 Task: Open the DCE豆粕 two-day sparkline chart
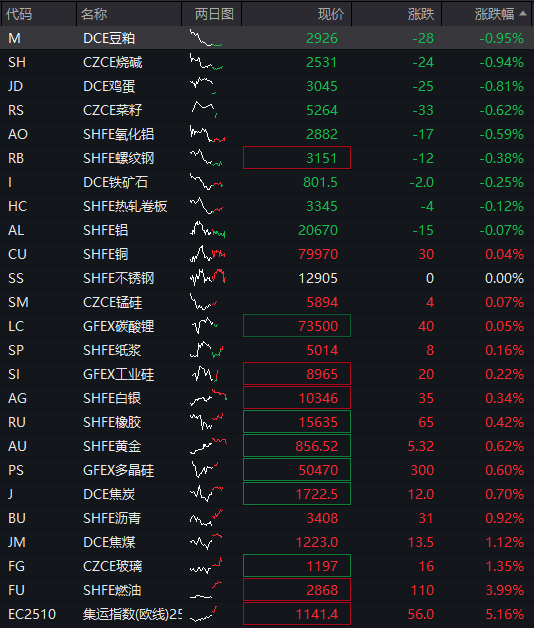point(206,38)
